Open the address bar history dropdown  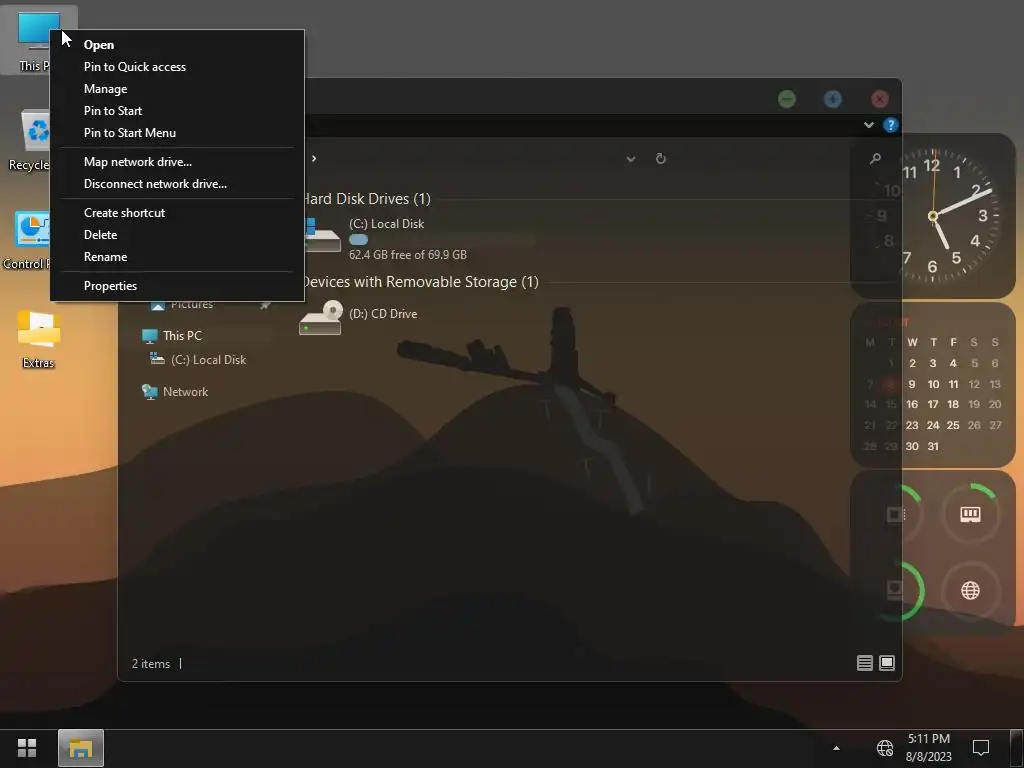(631, 159)
